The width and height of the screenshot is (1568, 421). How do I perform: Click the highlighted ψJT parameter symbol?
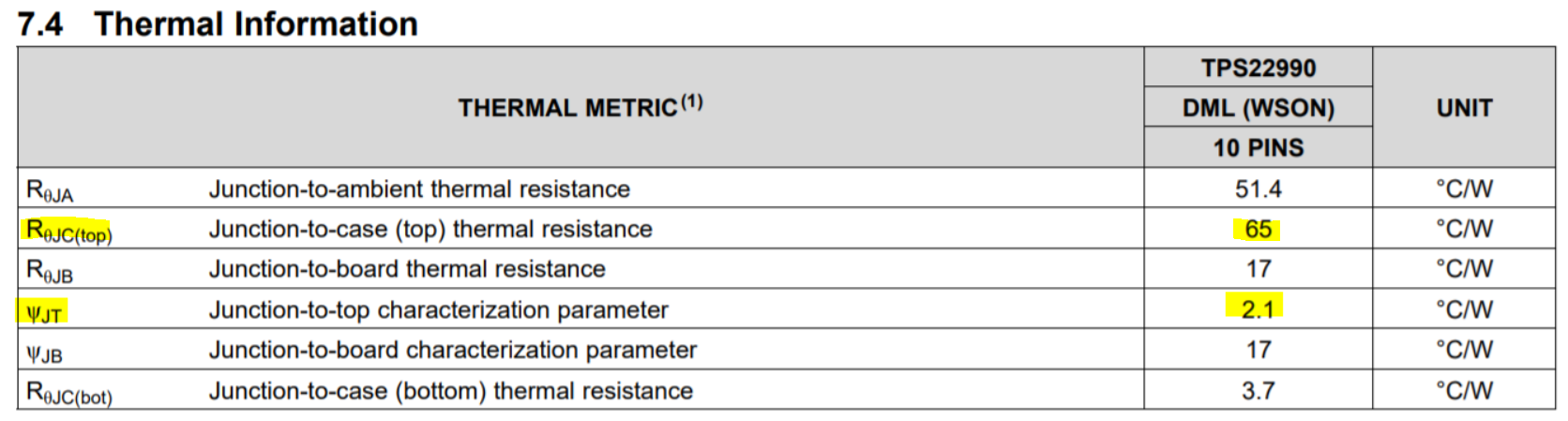42,312
